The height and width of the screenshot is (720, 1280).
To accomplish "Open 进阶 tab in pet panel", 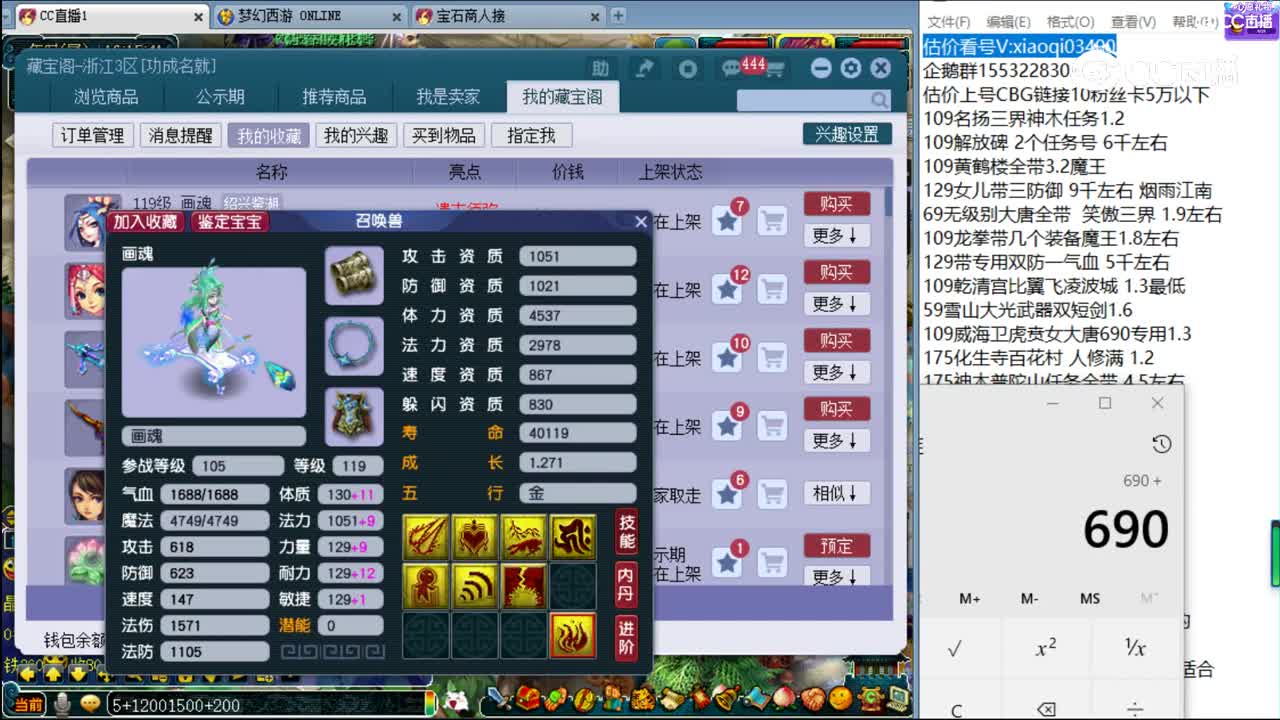I will tap(627, 639).
